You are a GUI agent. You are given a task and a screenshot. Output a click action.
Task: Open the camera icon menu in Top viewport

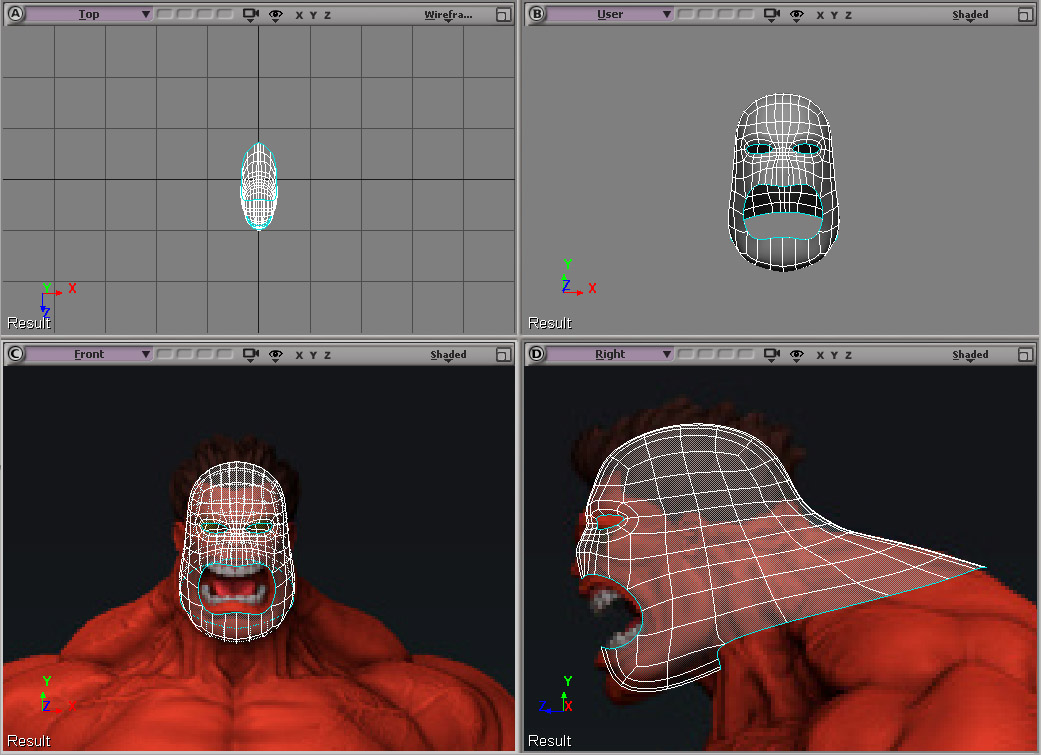250,15
